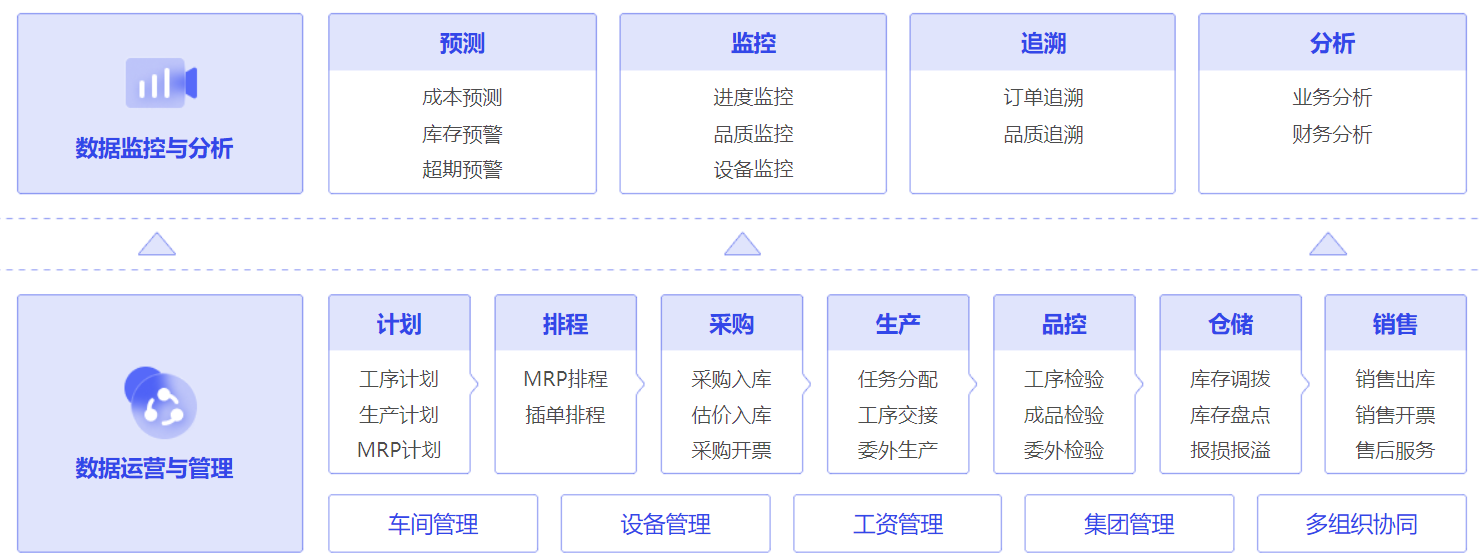Click 业务分析
Image resolution: width=1479 pixels, height=559 pixels.
[x=1332, y=98]
